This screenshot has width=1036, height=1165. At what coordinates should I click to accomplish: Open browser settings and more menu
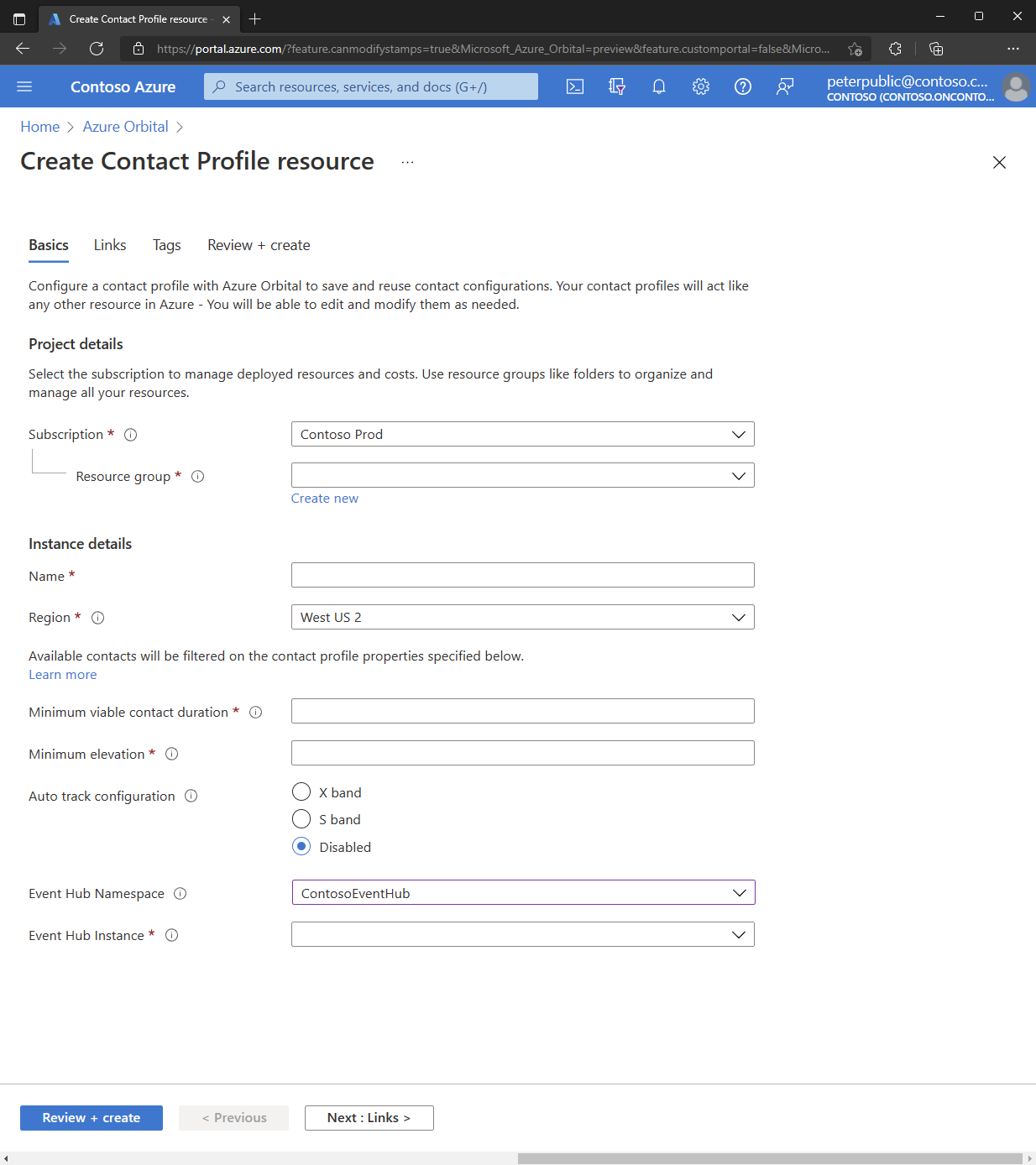pos(1013,49)
